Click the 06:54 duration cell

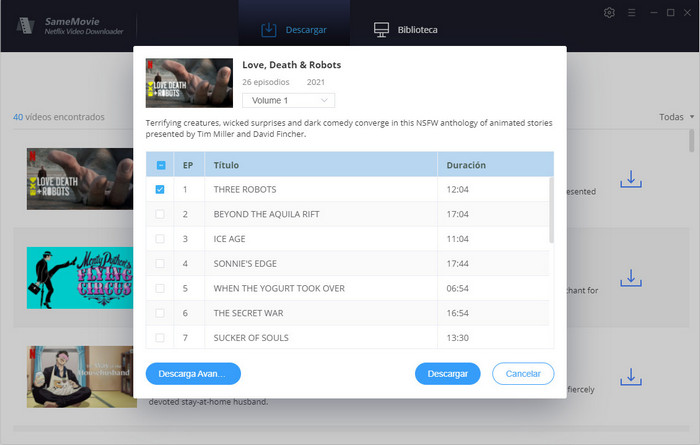(x=458, y=288)
